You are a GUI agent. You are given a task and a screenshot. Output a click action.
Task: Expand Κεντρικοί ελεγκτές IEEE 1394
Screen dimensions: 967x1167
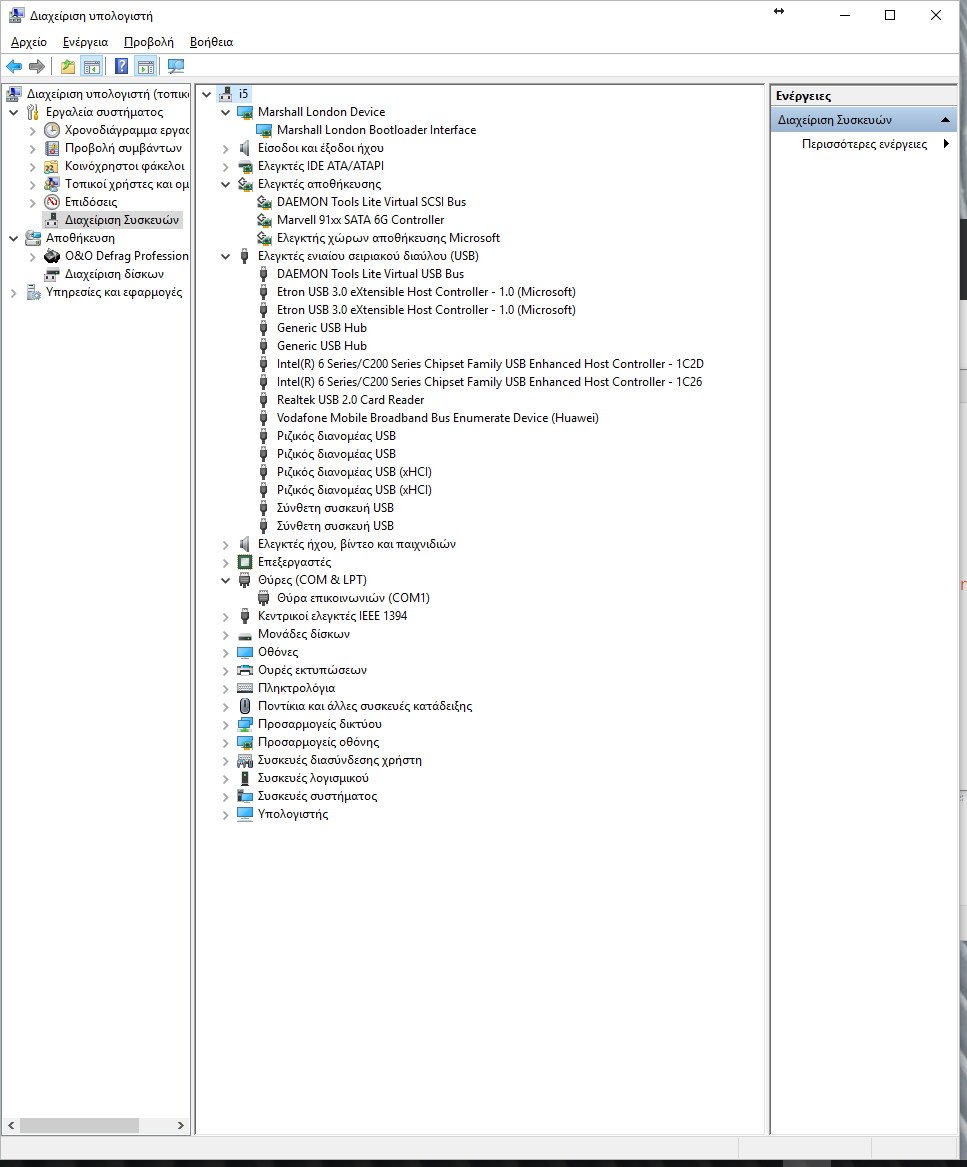pyautogui.click(x=226, y=617)
